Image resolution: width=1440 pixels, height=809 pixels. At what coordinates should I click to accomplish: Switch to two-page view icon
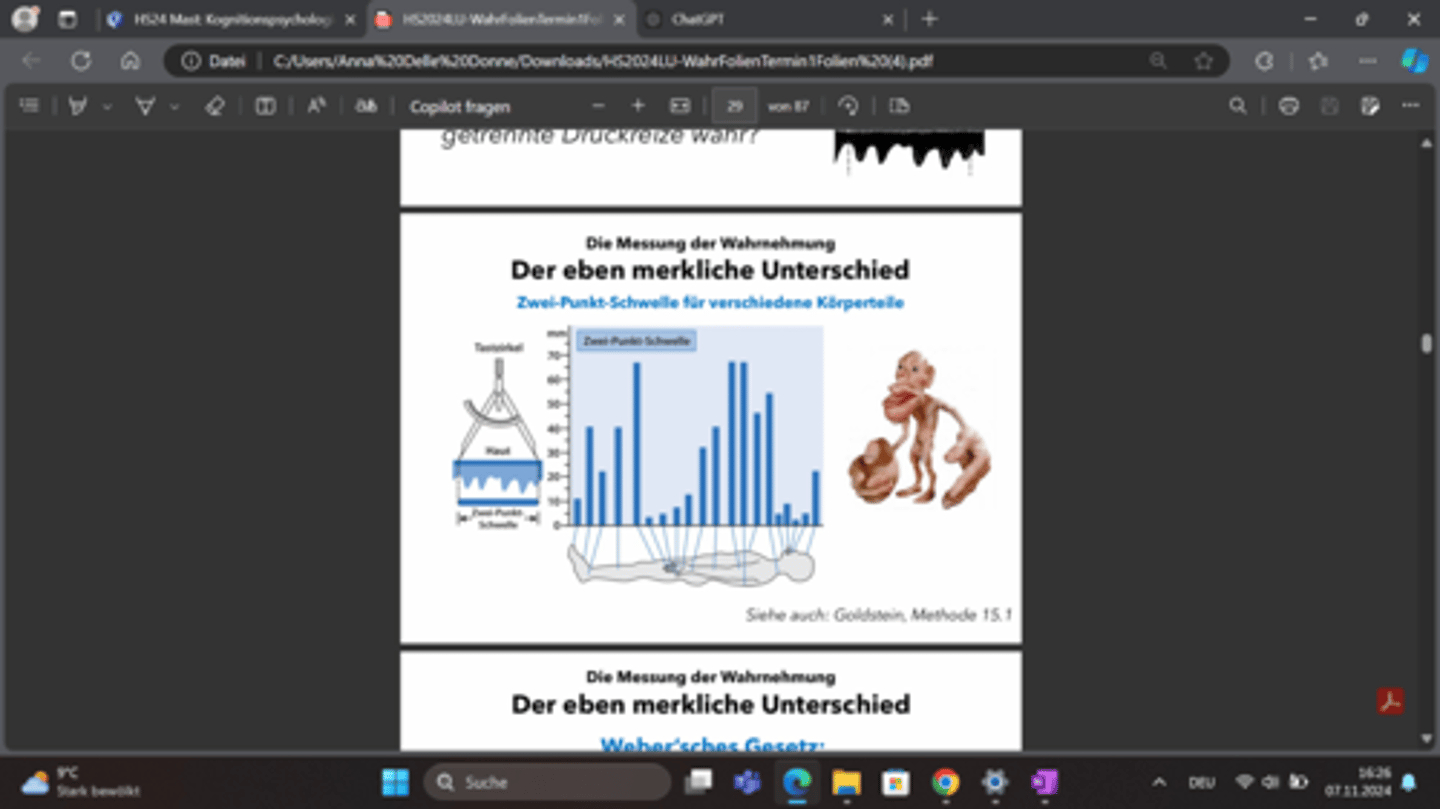899,106
